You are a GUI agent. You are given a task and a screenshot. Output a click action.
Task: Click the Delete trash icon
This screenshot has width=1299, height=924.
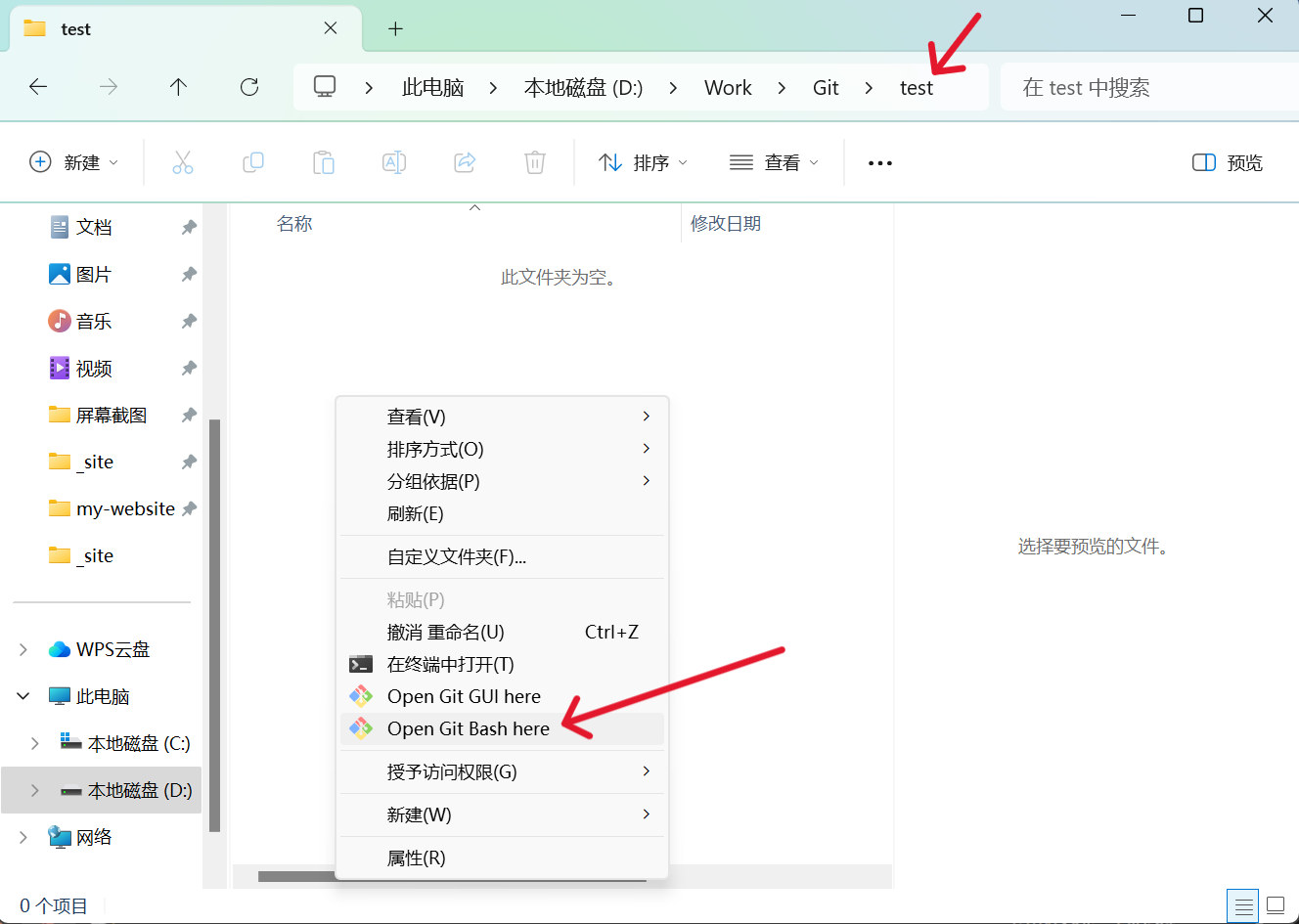tap(535, 162)
